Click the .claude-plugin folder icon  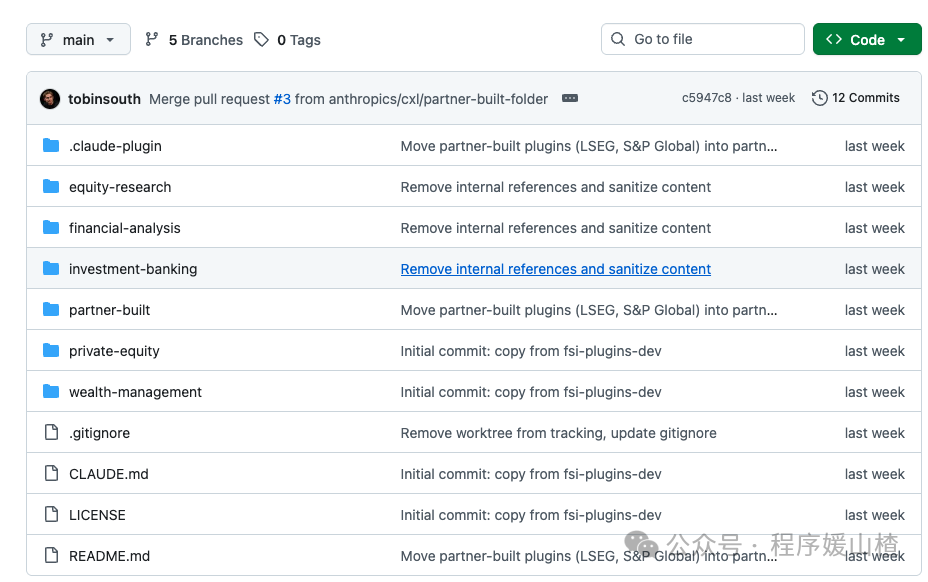tap(51, 146)
